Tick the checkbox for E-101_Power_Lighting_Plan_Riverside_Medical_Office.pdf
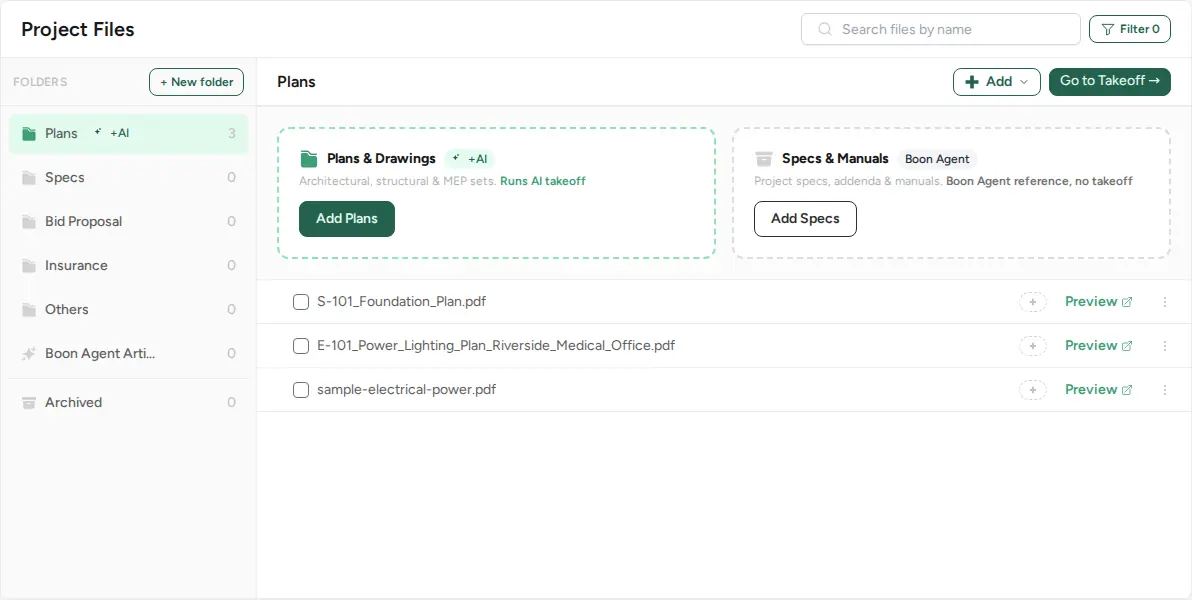This screenshot has height=600, width=1192. point(301,346)
